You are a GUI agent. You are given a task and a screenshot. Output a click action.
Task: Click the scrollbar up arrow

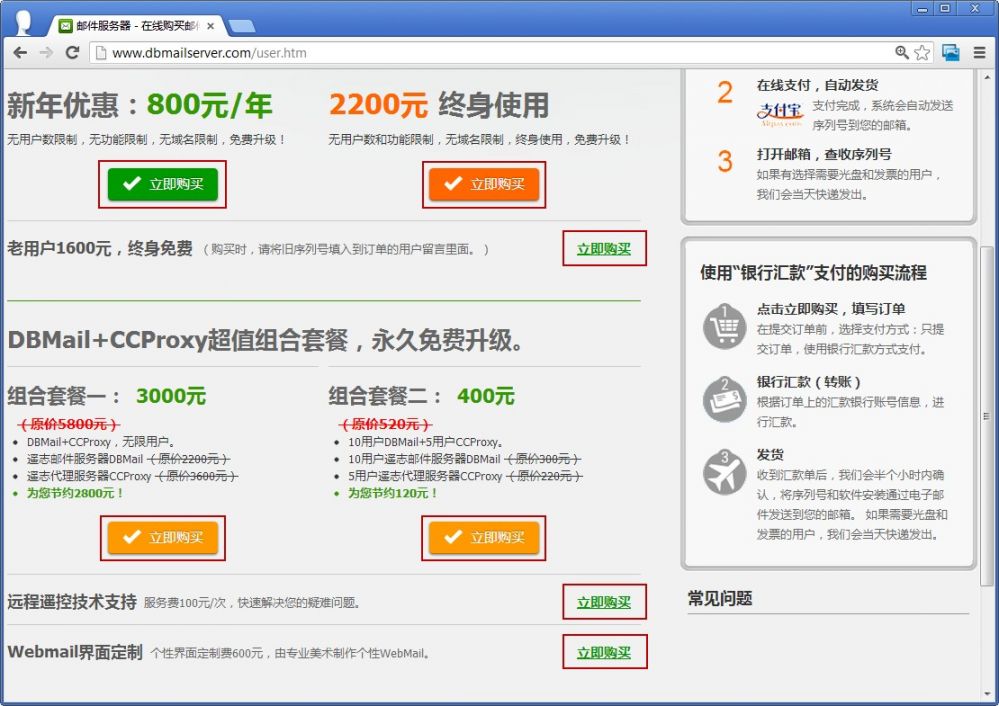click(x=986, y=76)
